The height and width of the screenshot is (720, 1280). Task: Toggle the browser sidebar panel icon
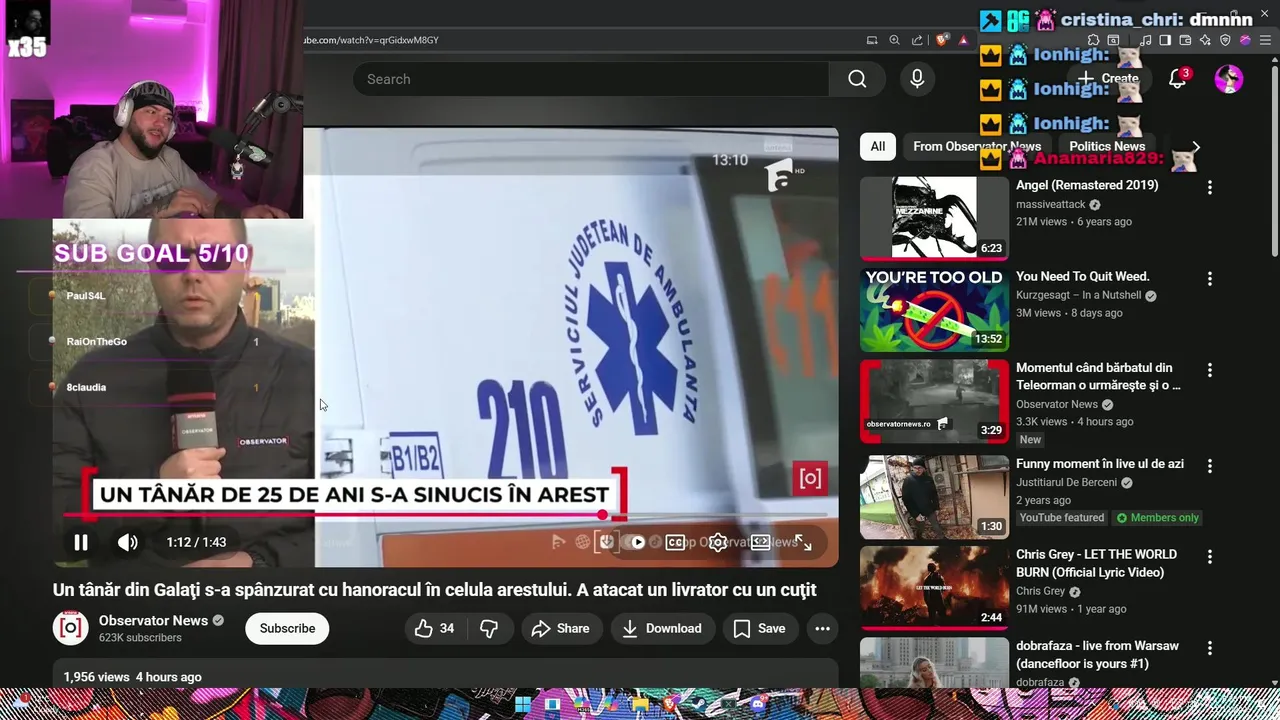(x=1165, y=40)
